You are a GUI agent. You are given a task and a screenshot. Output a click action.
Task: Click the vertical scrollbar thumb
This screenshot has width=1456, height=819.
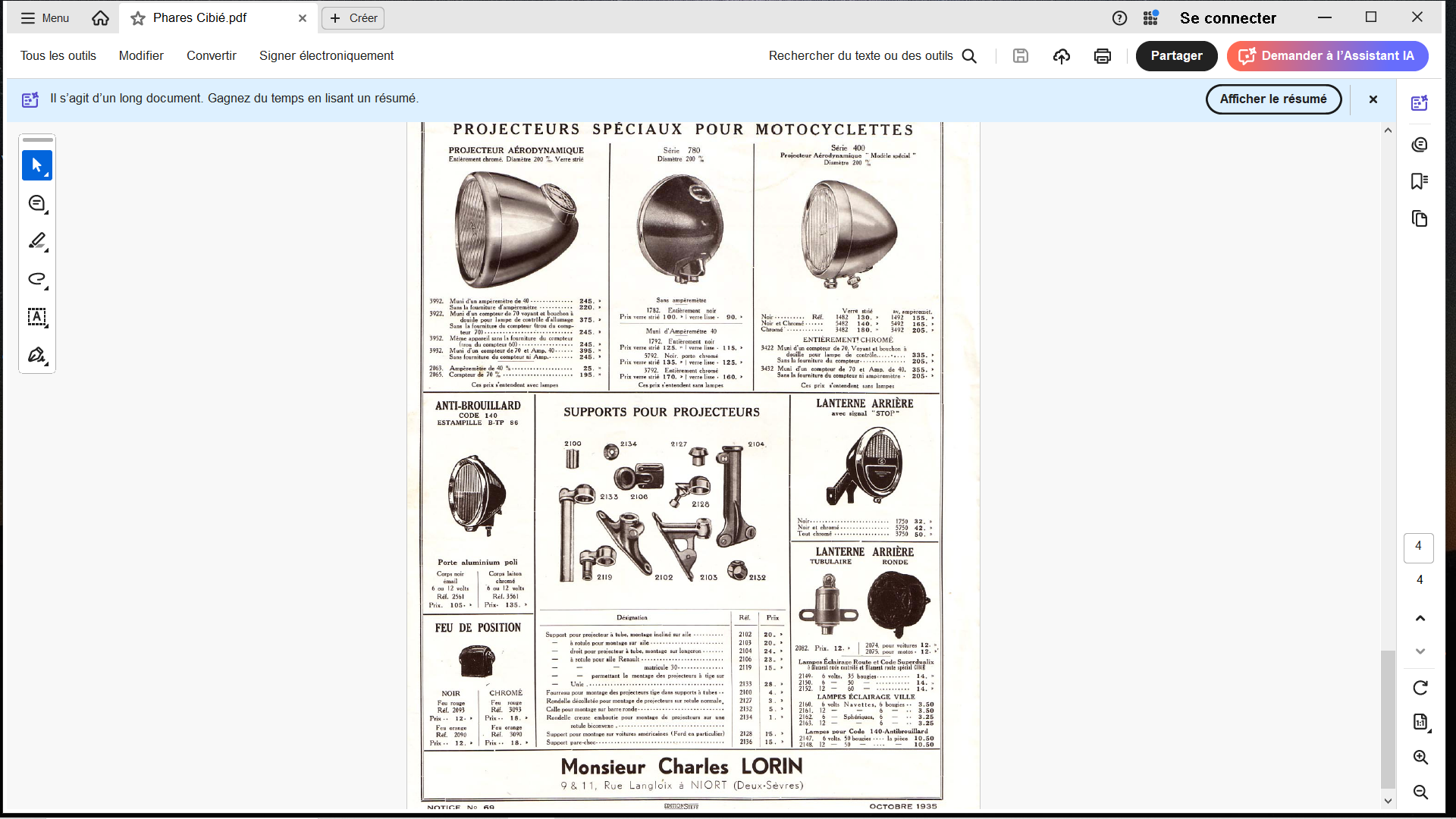(x=1388, y=717)
